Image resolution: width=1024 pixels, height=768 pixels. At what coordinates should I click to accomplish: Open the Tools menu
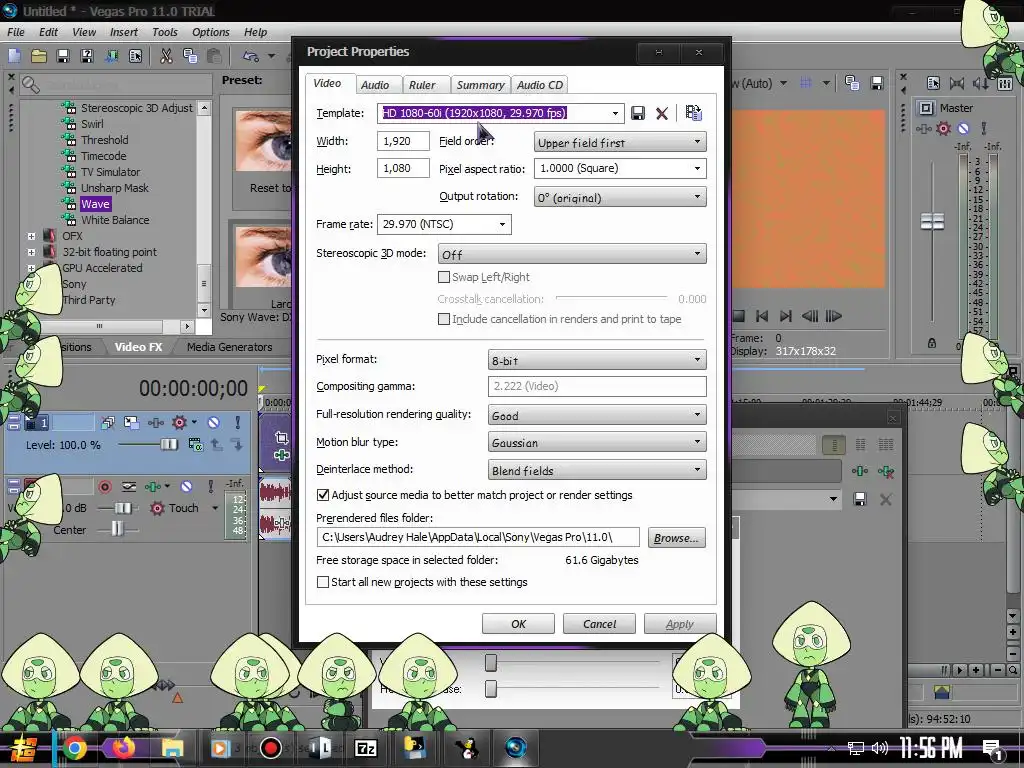165,32
